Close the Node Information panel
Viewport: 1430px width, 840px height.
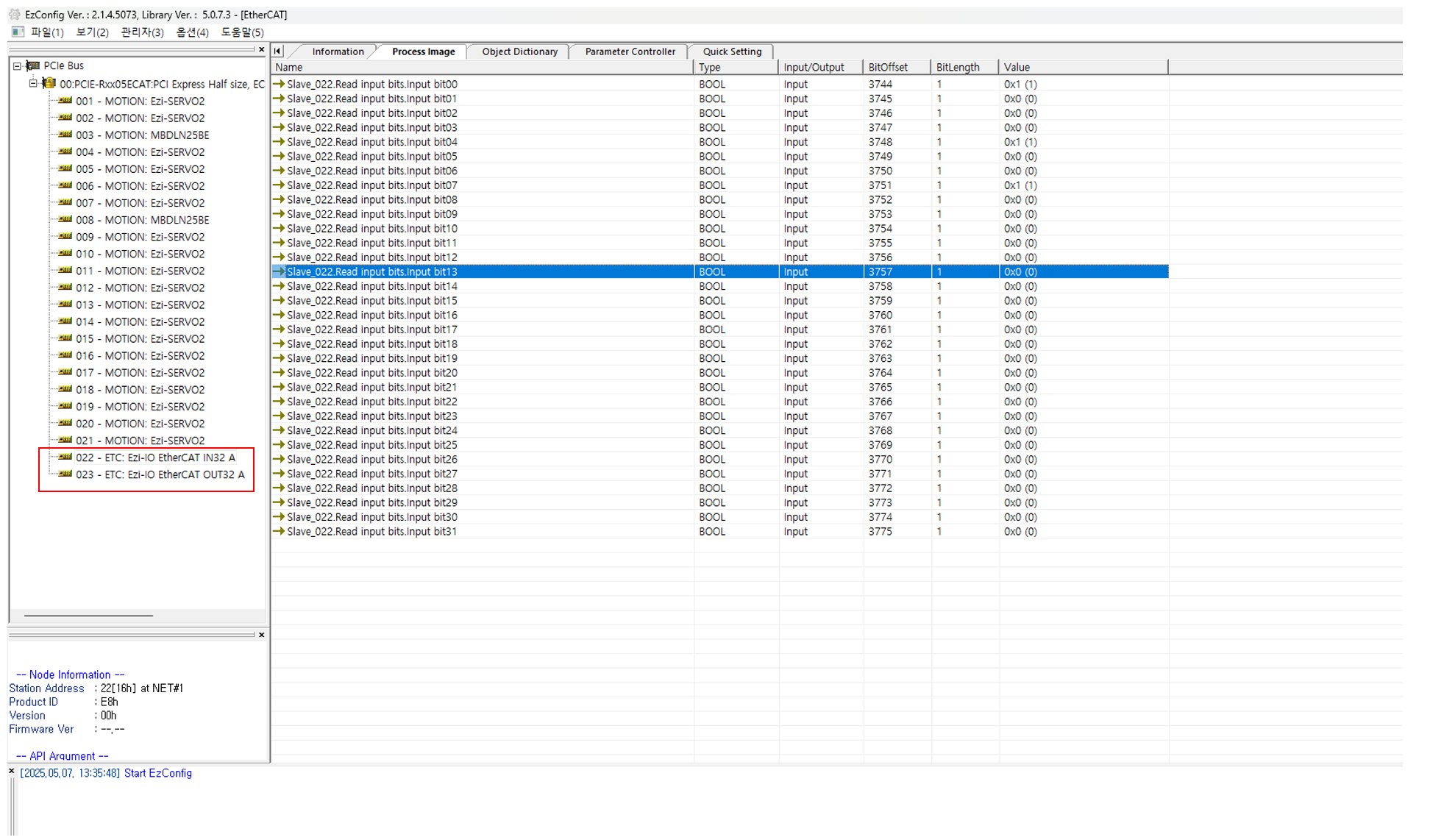(x=261, y=635)
